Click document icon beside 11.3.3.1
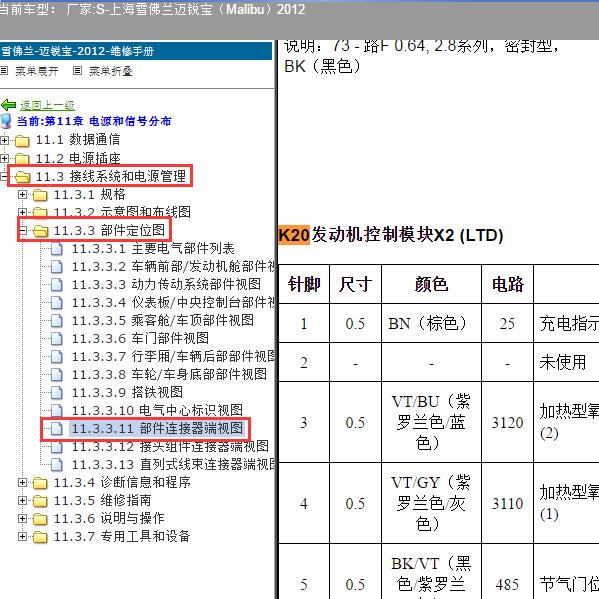This screenshot has width=599, height=599. 57,249
